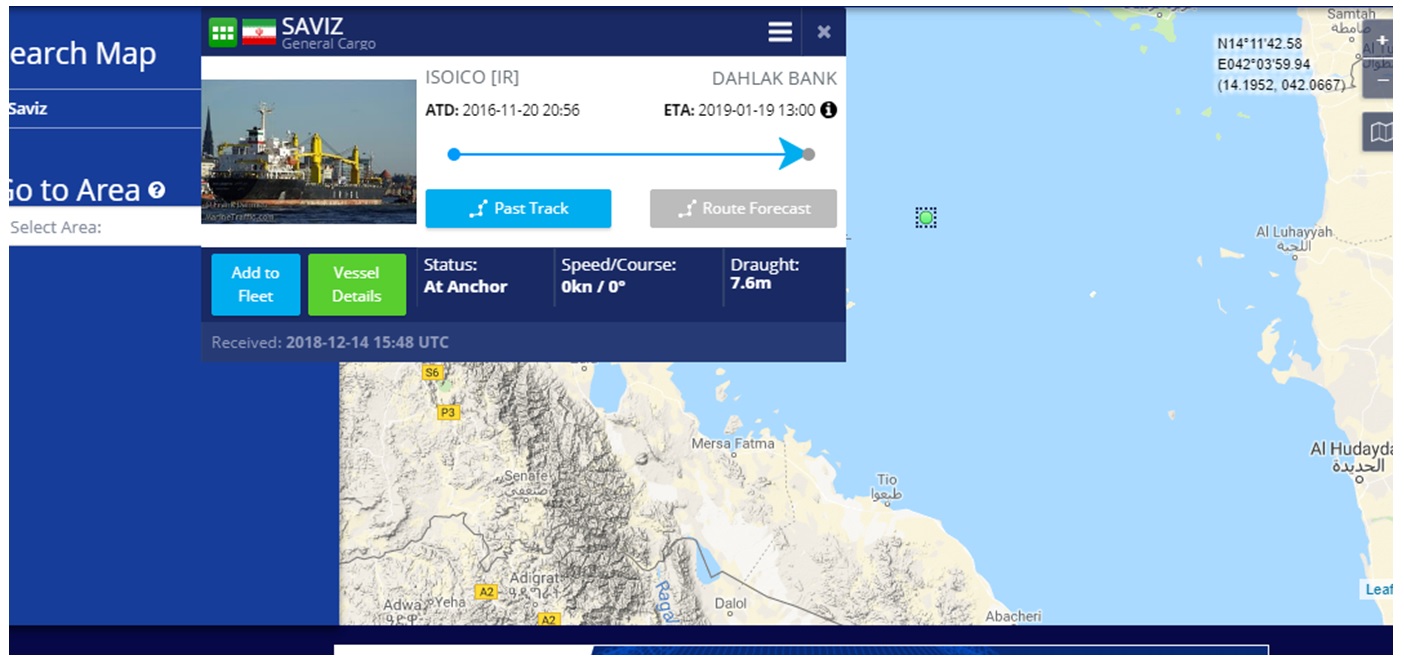Open the Leaflet attribution link

coord(1379,589)
